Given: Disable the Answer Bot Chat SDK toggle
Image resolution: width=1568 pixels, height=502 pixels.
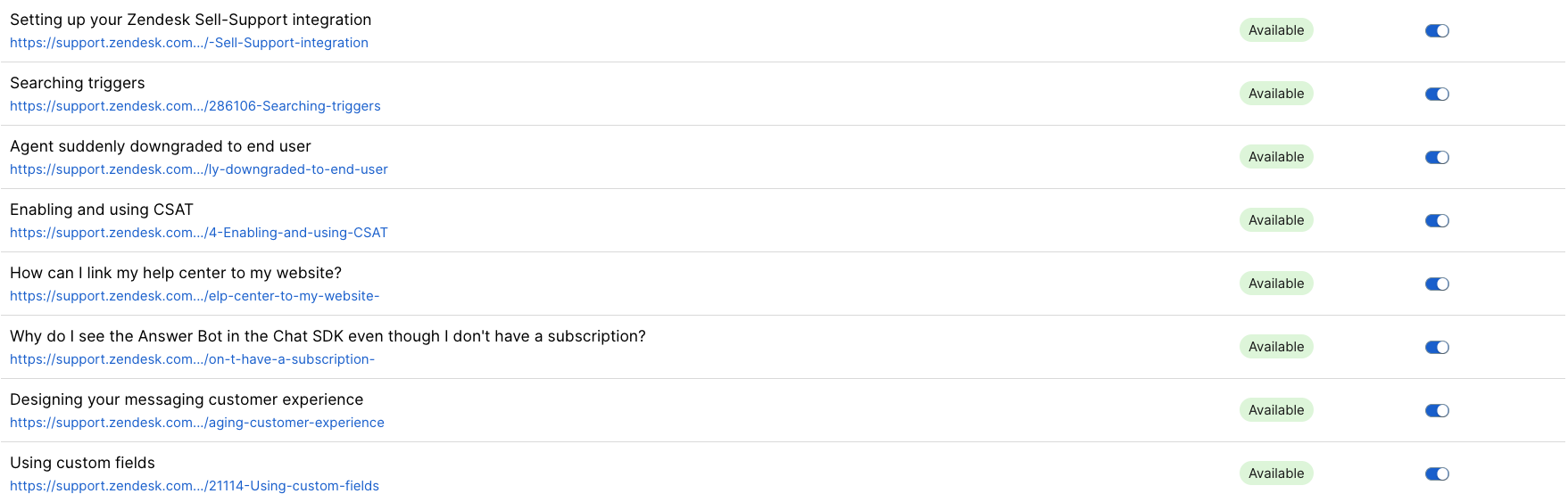Looking at the screenshot, I should (1437, 348).
